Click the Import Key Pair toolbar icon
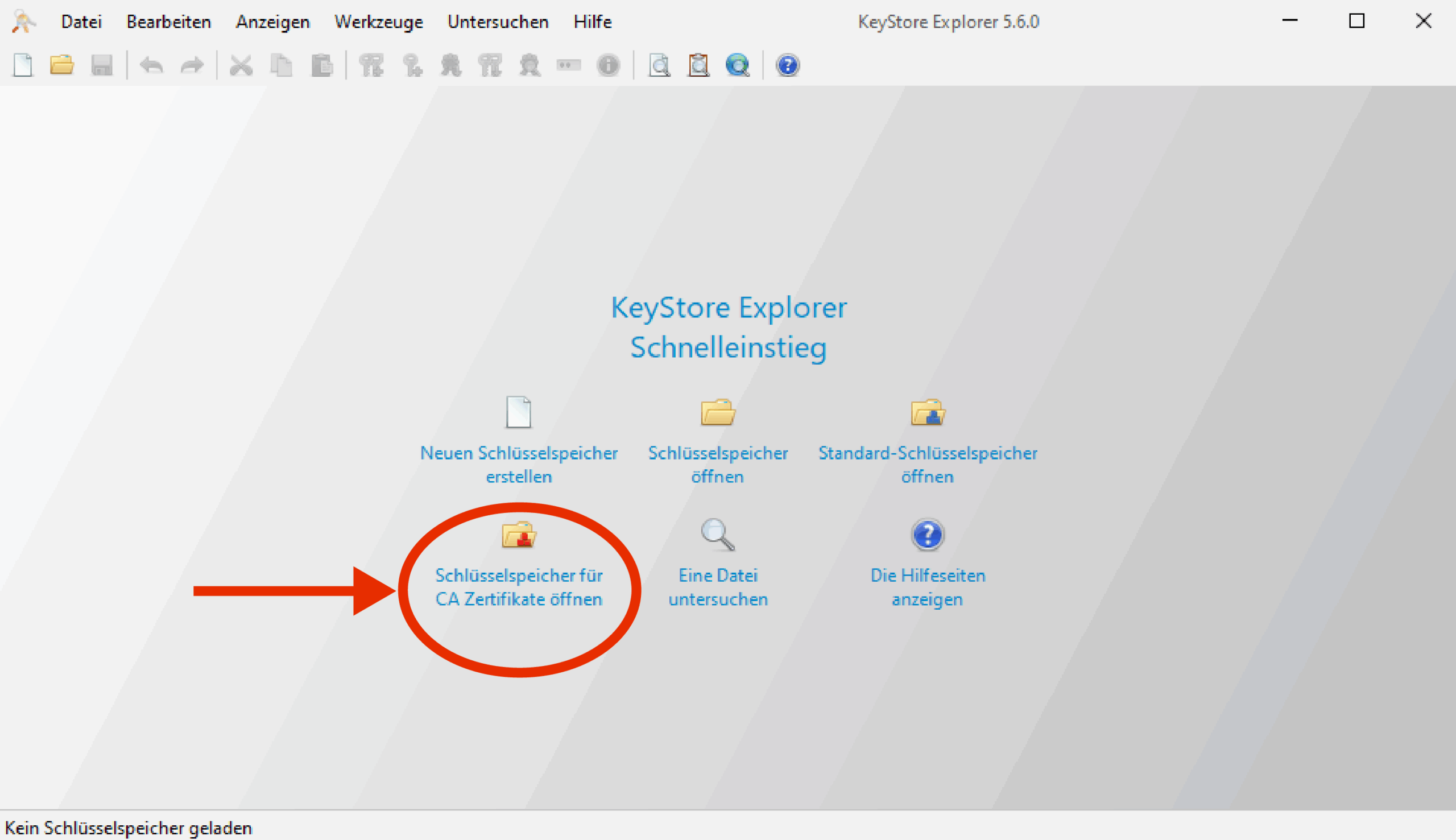 [x=490, y=65]
